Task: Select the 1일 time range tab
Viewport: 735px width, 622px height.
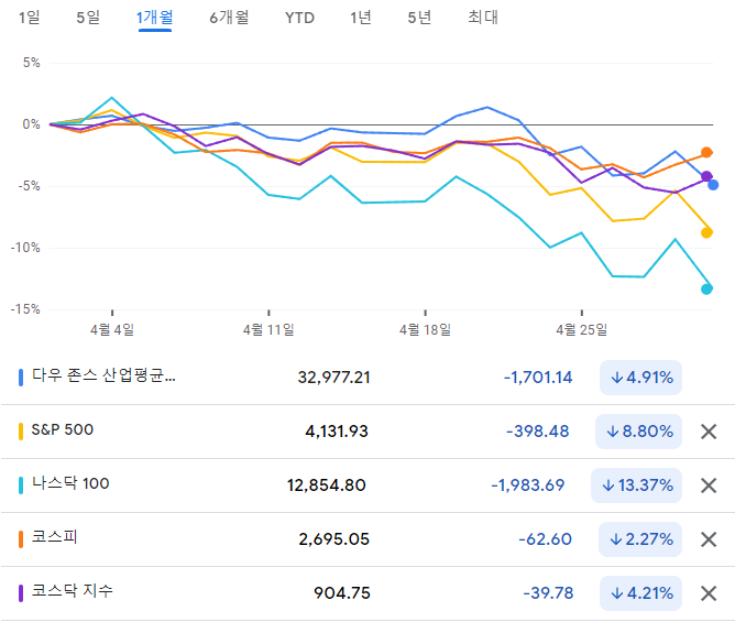Action: point(29,18)
